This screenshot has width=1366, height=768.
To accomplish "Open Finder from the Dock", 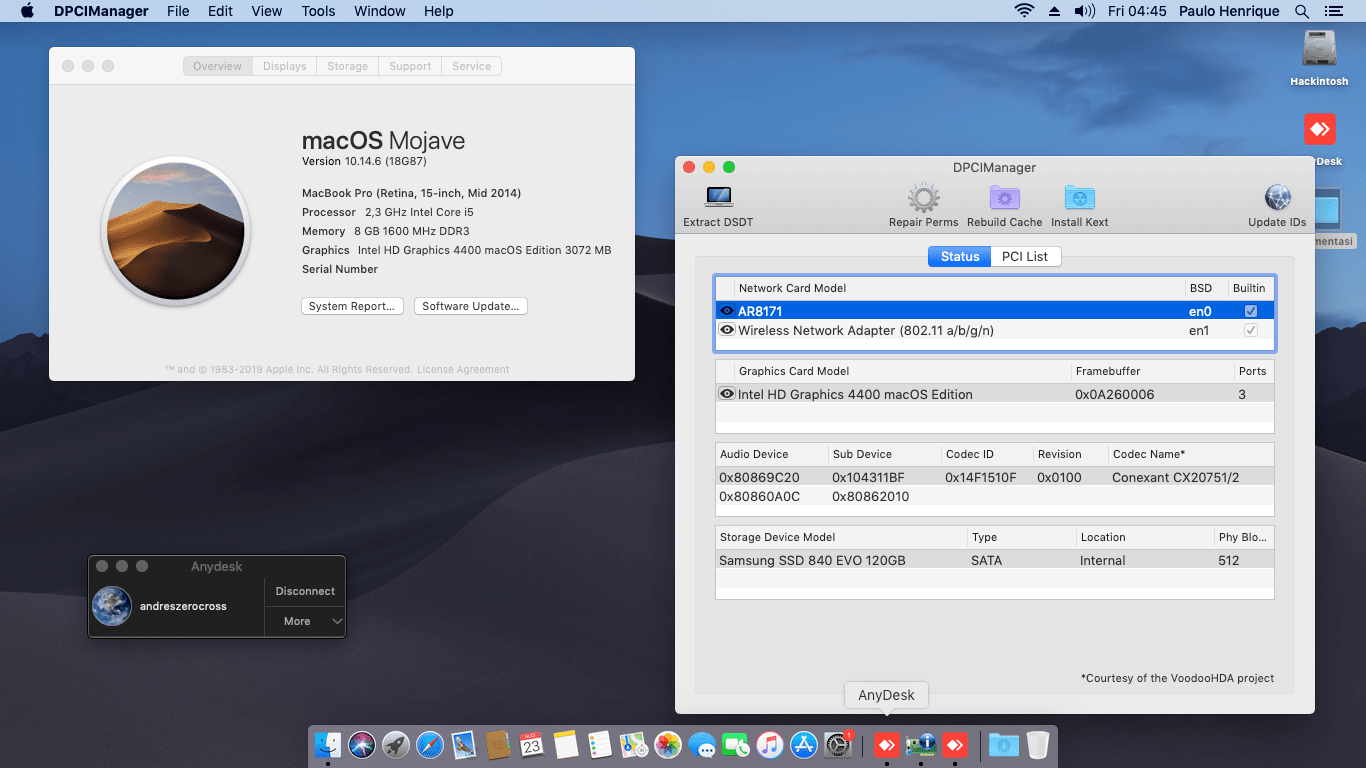I will pyautogui.click(x=328, y=745).
